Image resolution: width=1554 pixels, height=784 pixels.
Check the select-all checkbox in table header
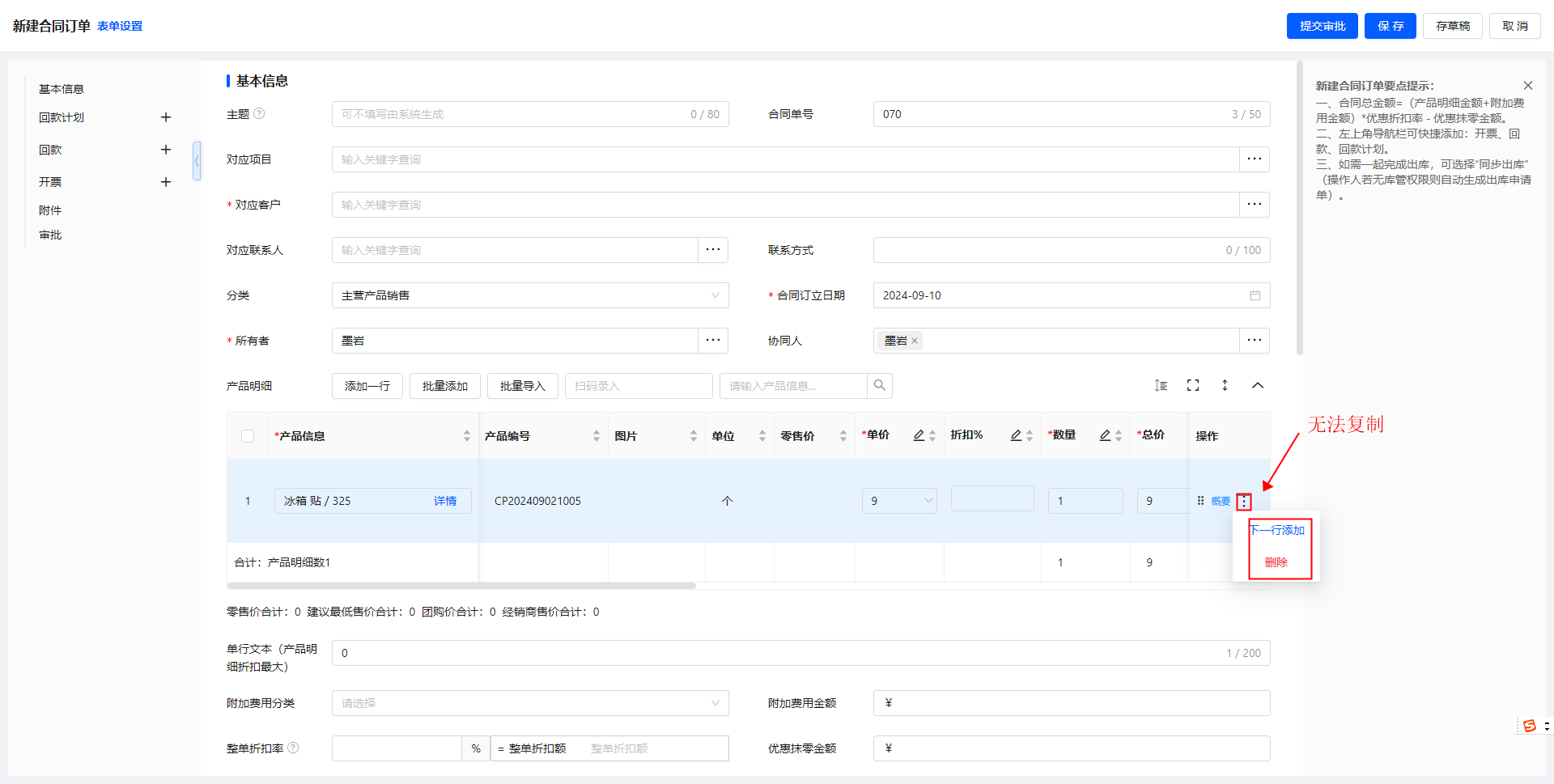click(x=248, y=436)
